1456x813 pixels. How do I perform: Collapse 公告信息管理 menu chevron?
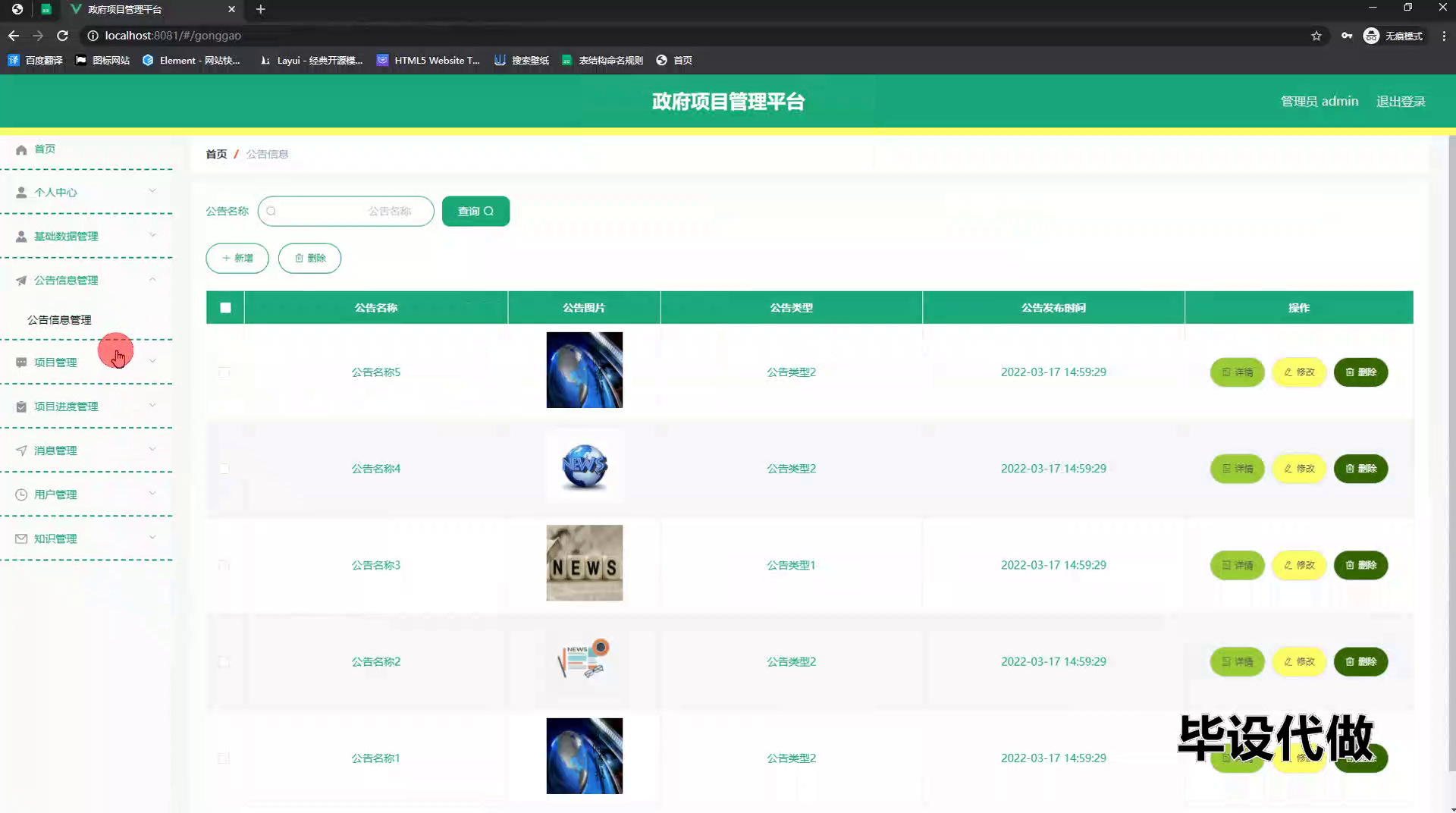pos(152,279)
